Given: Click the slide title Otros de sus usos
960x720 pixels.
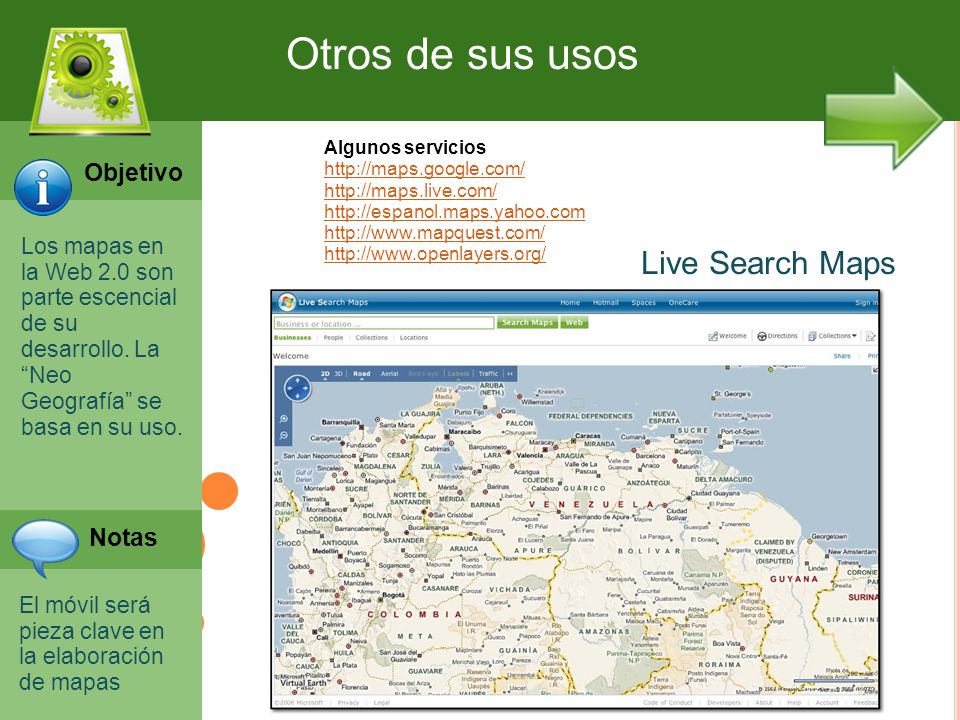Looking at the screenshot, I should pyautogui.click(x=462, y=54).
